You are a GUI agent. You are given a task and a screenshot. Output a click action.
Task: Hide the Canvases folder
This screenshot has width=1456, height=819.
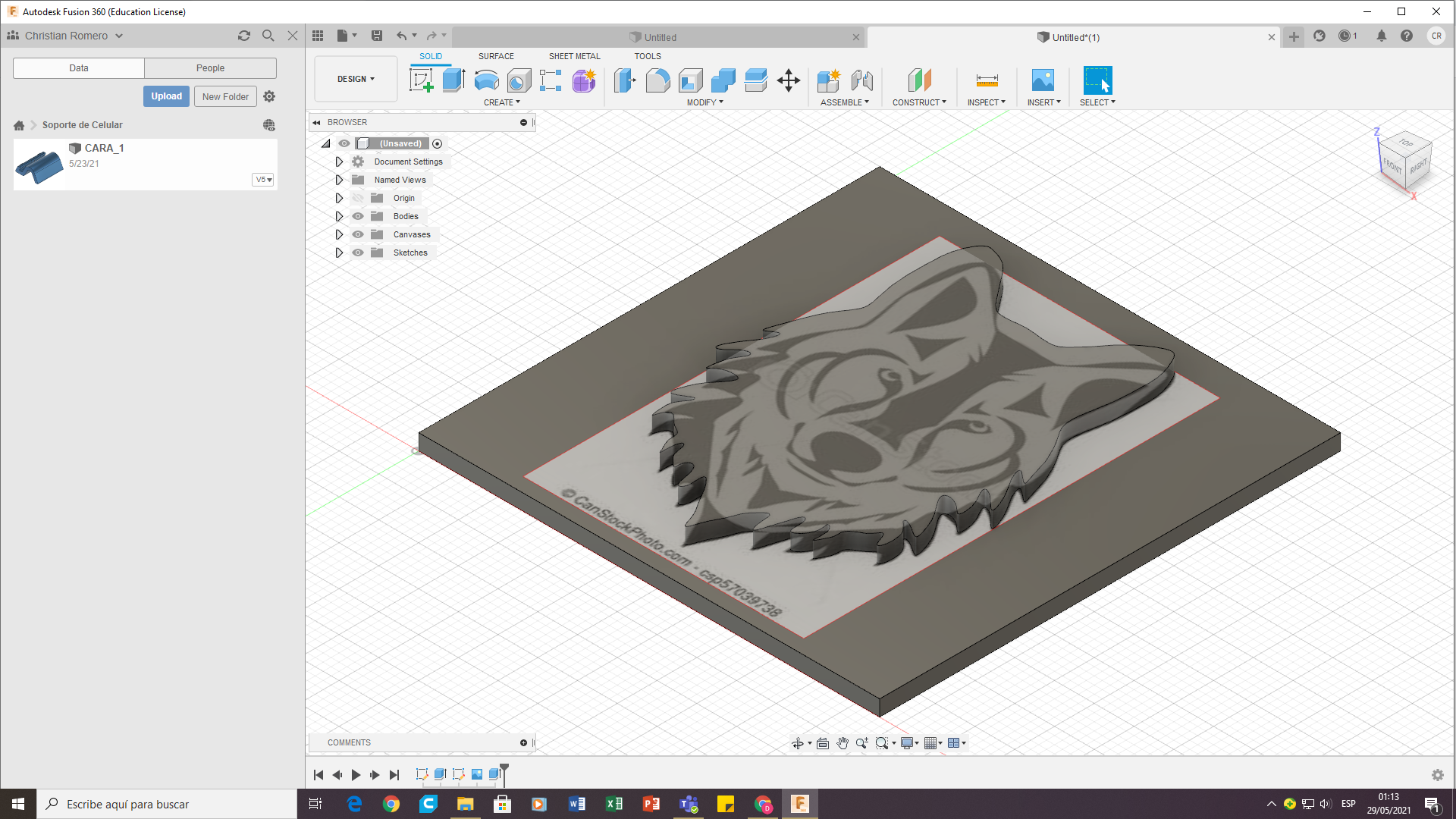[x=358, y=234]
